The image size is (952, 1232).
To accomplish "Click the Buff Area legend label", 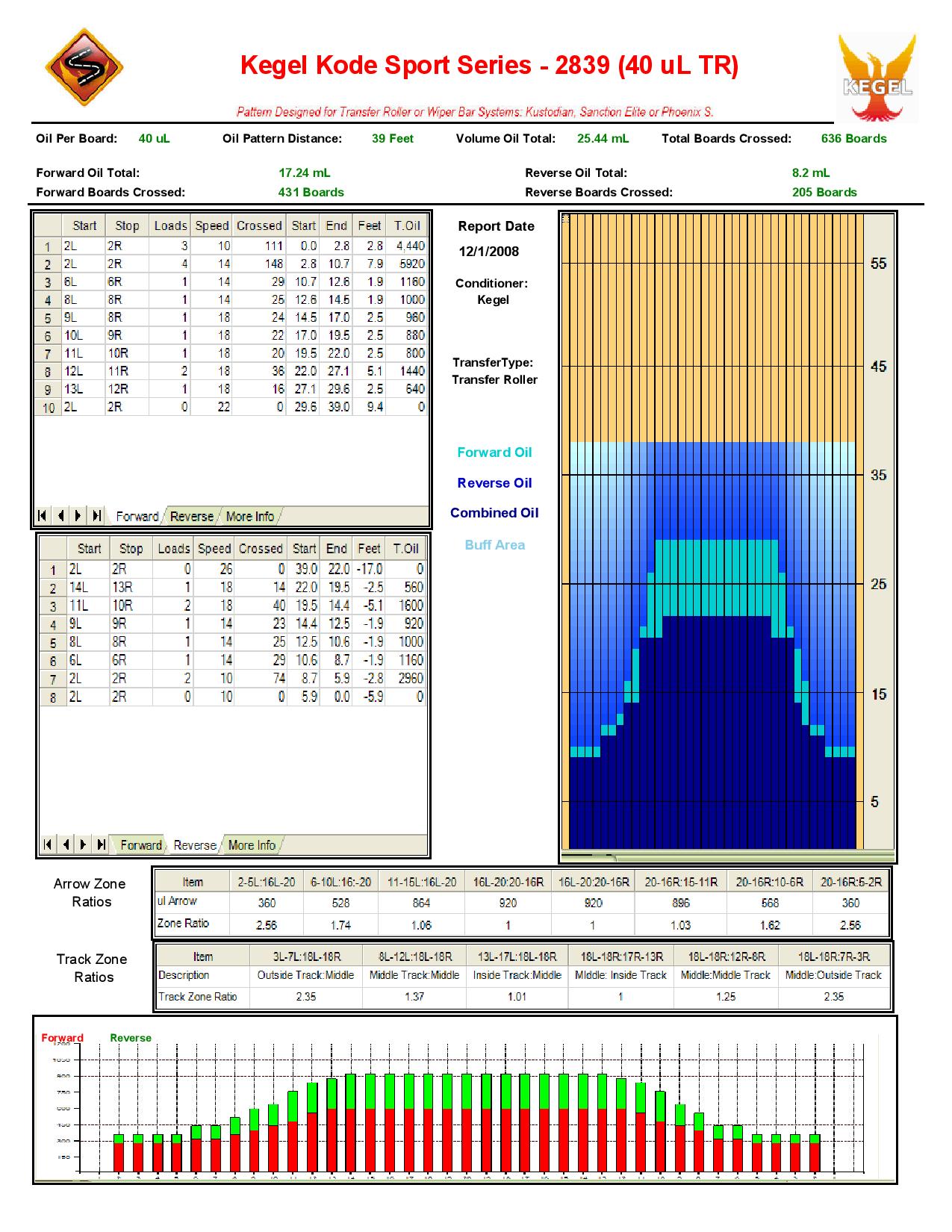I will point(494,545).
